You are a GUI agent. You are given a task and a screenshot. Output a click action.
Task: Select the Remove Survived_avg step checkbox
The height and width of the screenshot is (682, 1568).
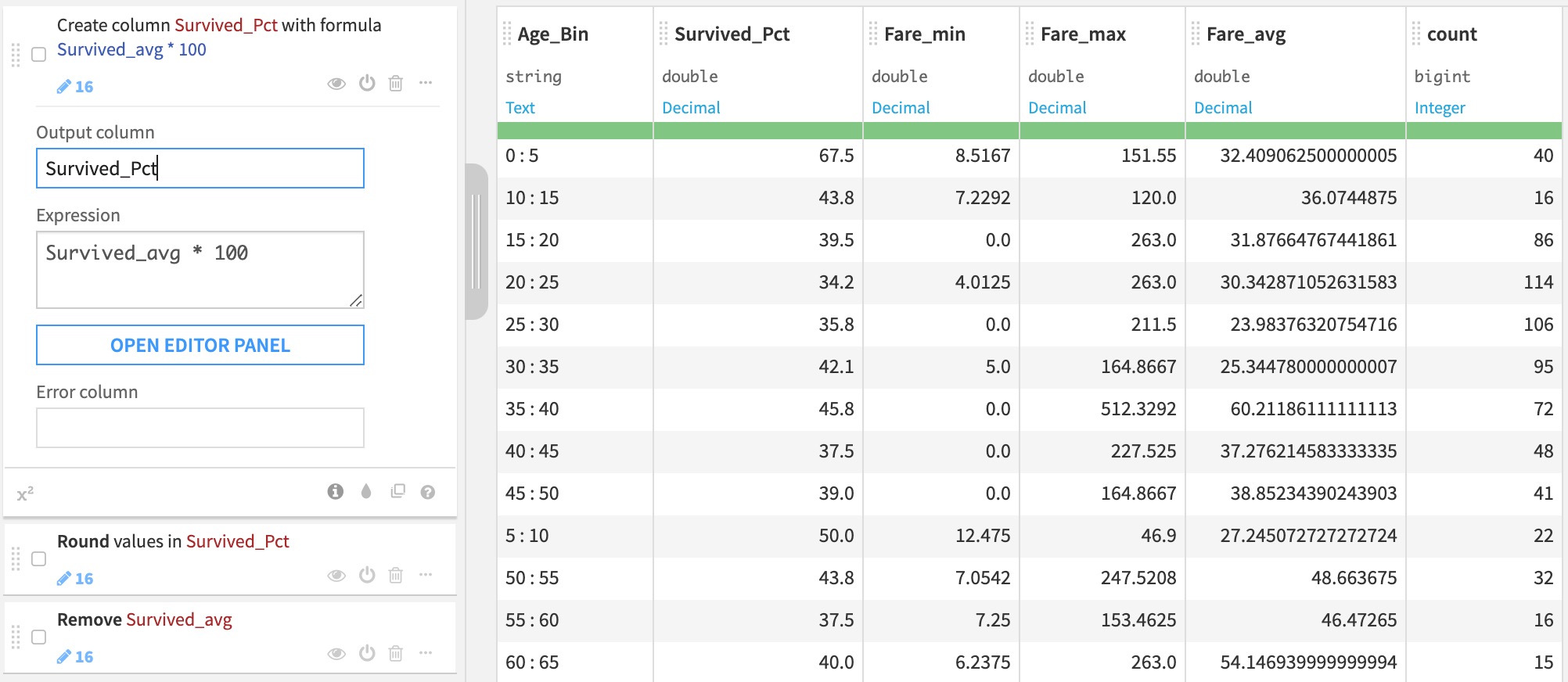click(39, 637)
